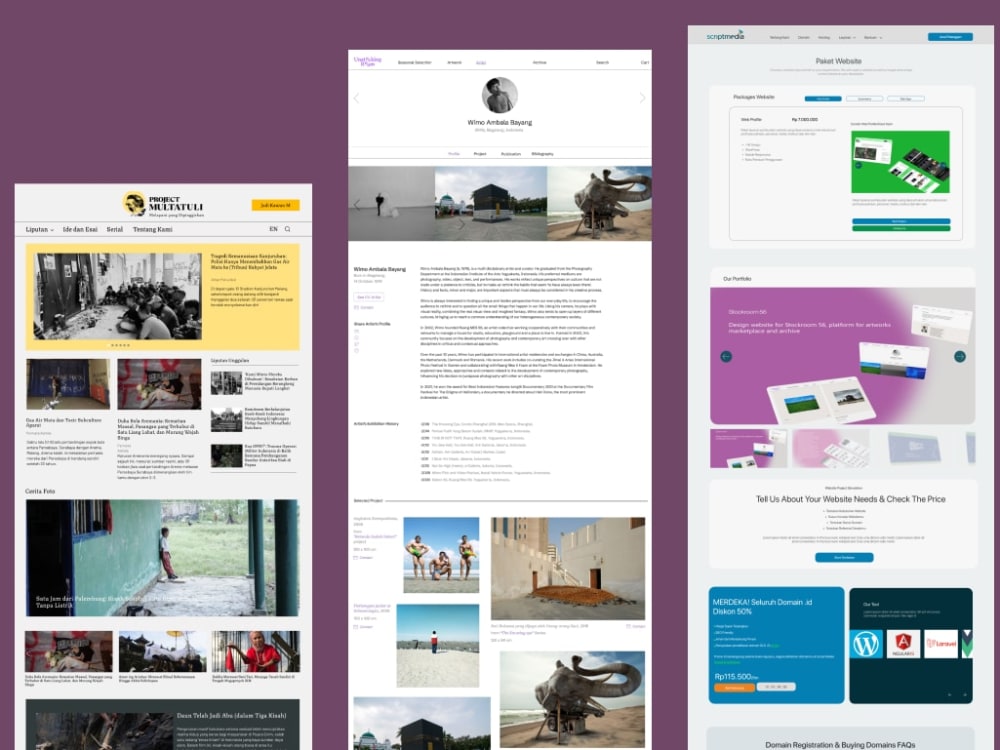Screen dimensions: 1000x750
Task: Select the Bibliography tab on artist page
Action: [x=543, y=154]
